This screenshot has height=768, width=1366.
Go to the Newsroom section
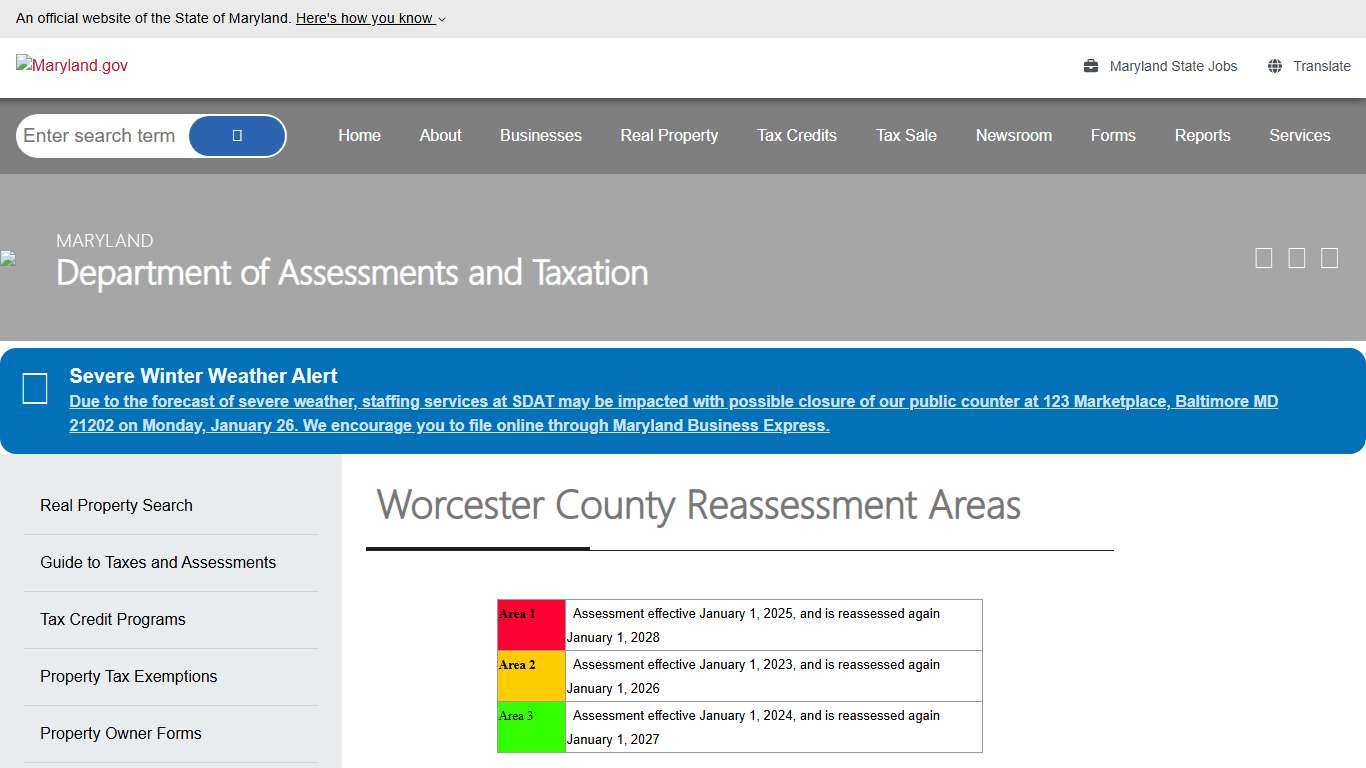click(x=1013, y=135)
